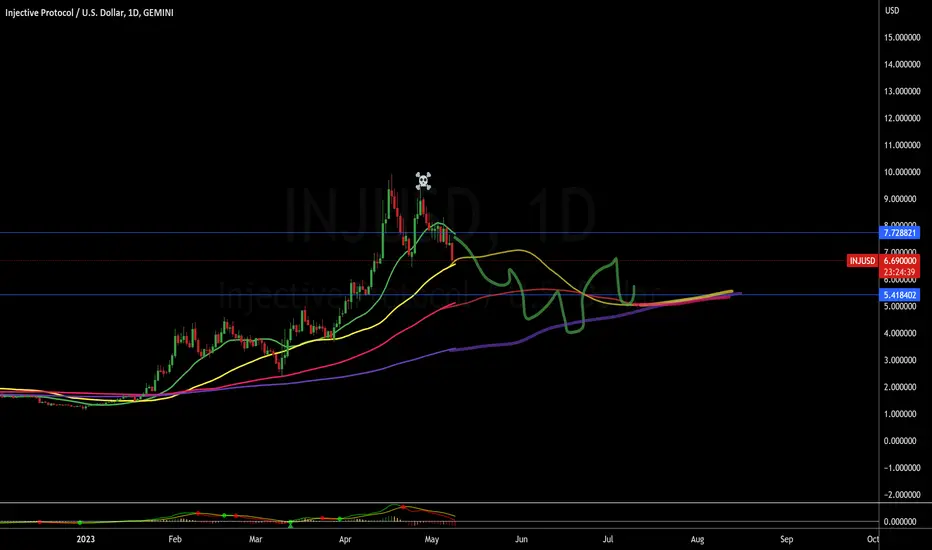Click the Mar label on time axis
This screenshot has width=932, height=550.
point(256,539)
